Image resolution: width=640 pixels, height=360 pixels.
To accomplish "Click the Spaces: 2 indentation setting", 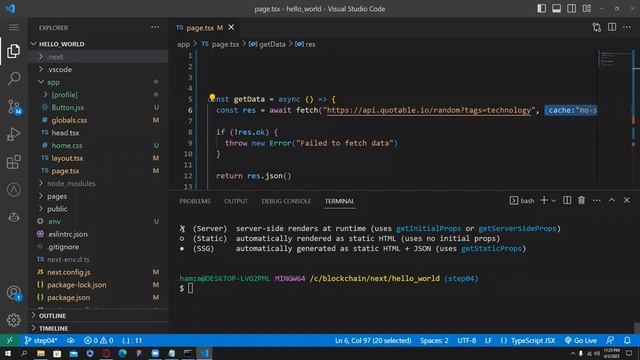I will pos(434,340).
